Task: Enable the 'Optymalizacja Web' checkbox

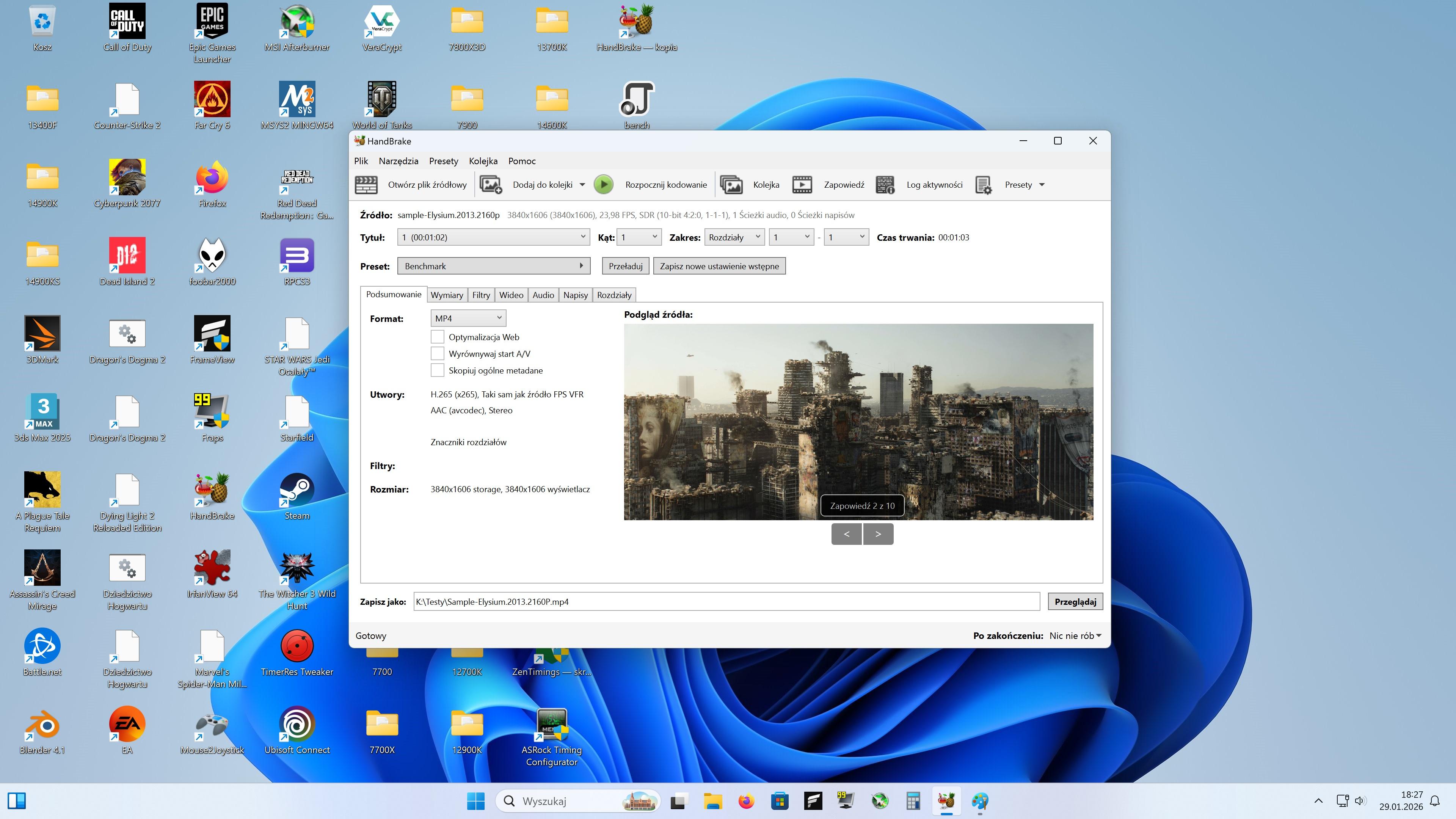Action: 437,337
